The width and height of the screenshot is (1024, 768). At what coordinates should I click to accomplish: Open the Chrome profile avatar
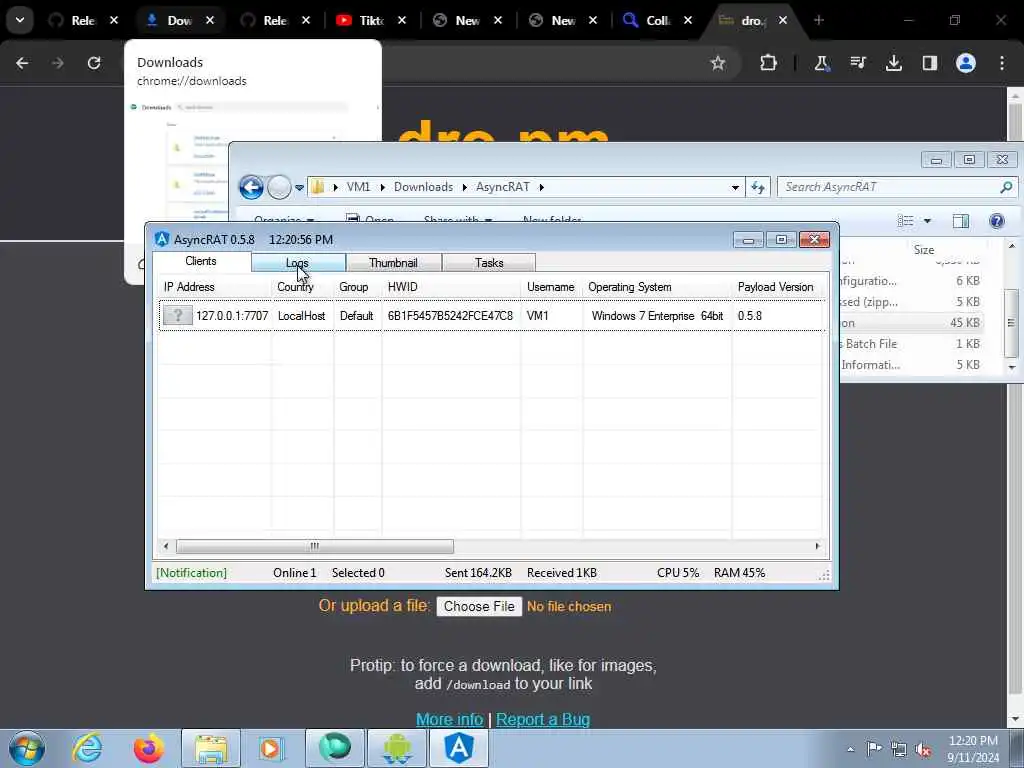[966, 63]
